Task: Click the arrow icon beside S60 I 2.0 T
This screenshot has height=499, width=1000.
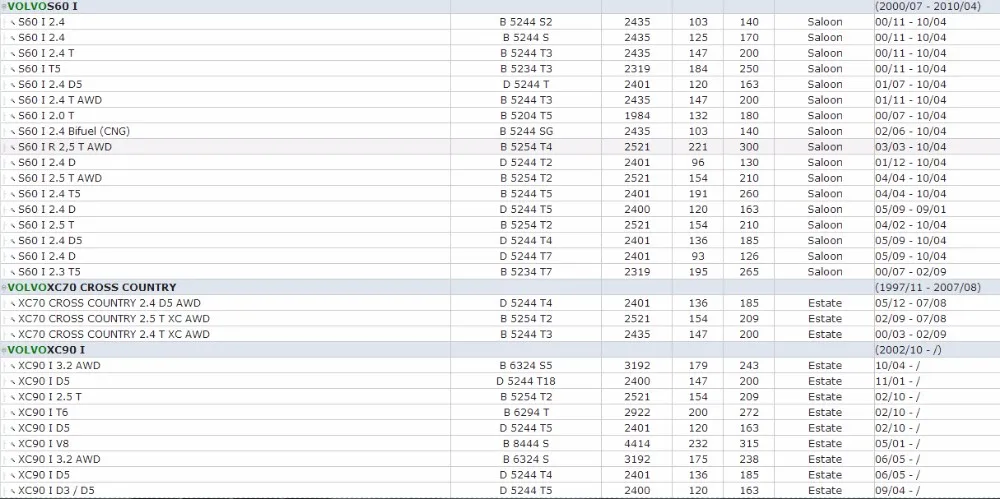Action: 13,116
